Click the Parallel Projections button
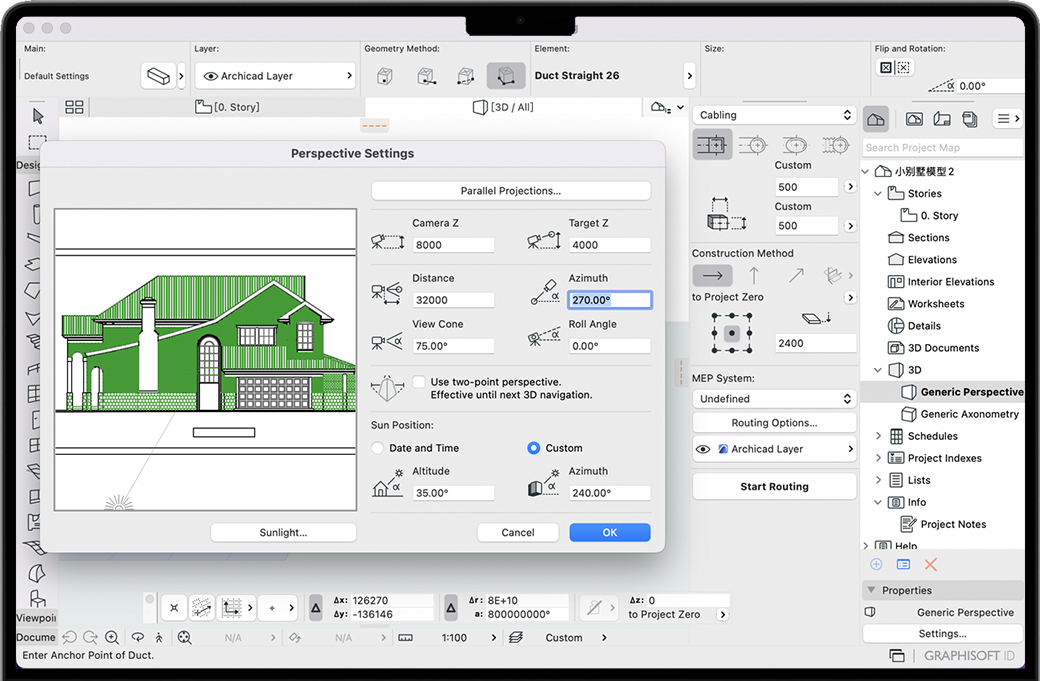 pyautogui.click(x=510, y=191)
